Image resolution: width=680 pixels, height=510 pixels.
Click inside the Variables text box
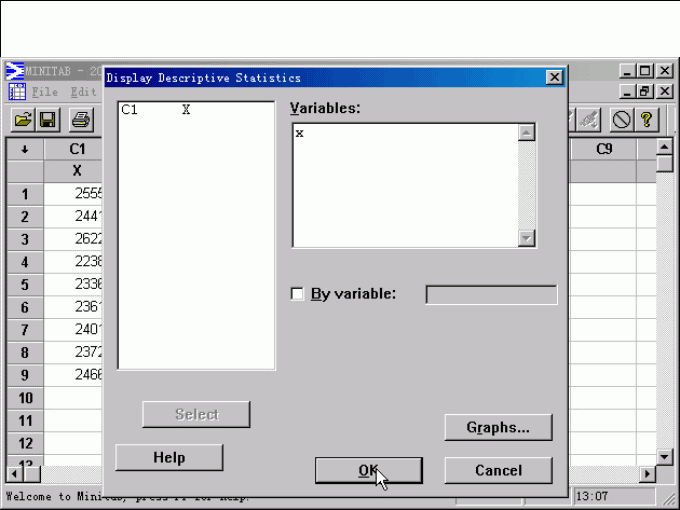coord(405,185)
